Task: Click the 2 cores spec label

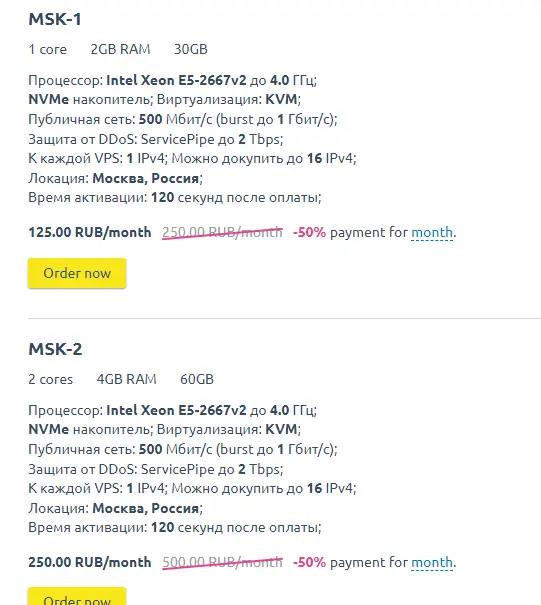Action: 51,379
